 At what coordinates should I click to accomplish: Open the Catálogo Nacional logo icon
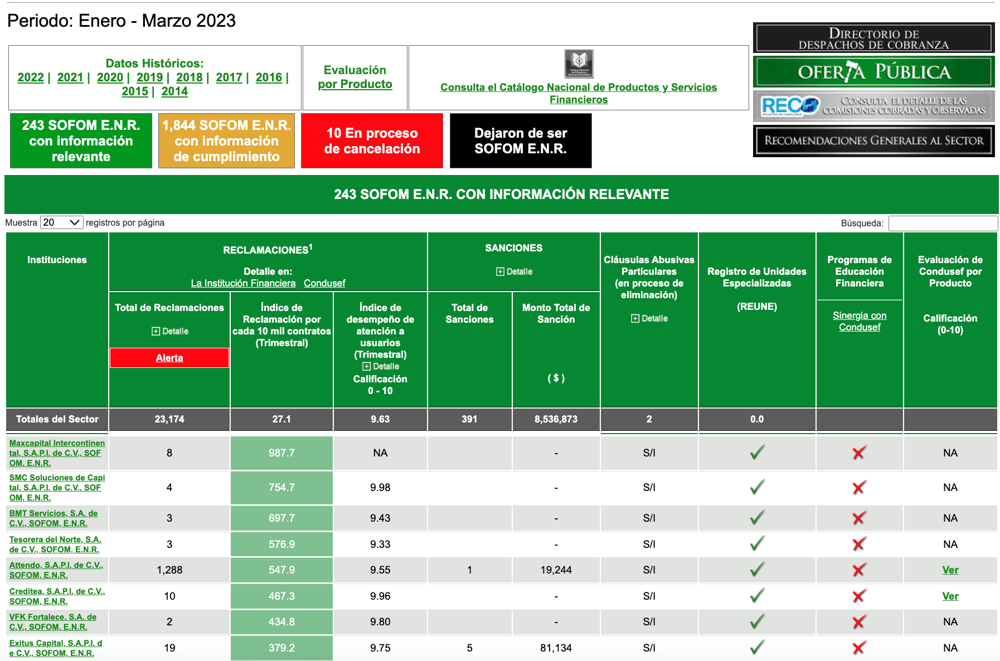578,64
